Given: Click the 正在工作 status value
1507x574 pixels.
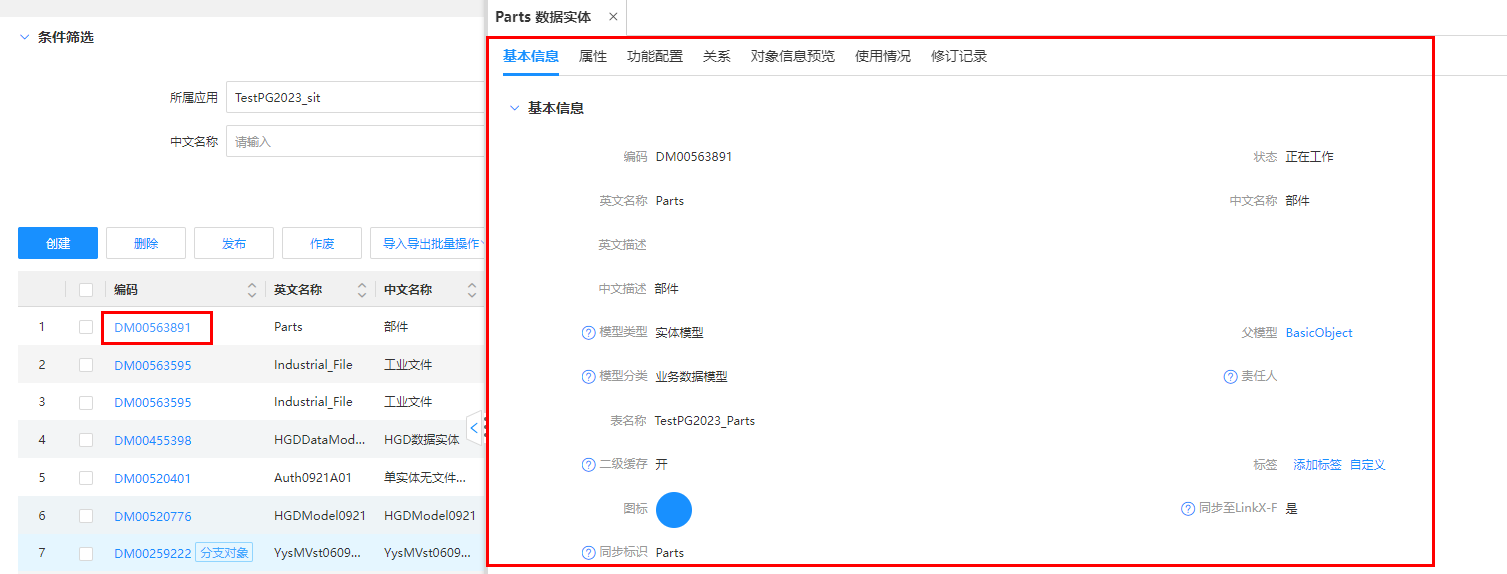Looking at the screenshot, I should [1310, 157].
